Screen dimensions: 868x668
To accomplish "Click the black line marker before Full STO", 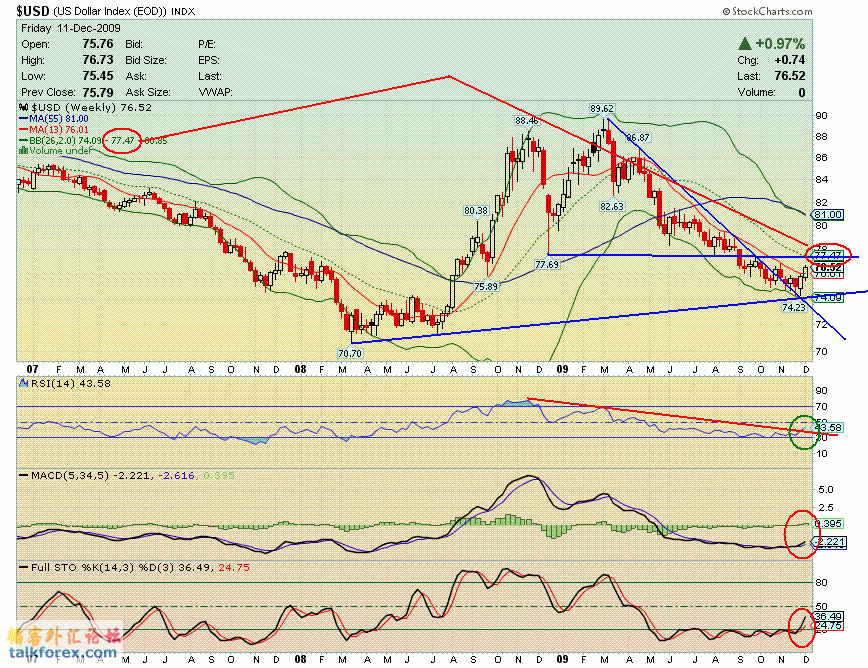I will 24,567.
